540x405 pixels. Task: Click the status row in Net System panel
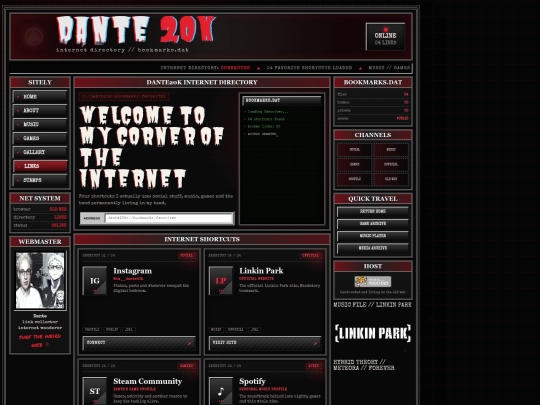40,225
